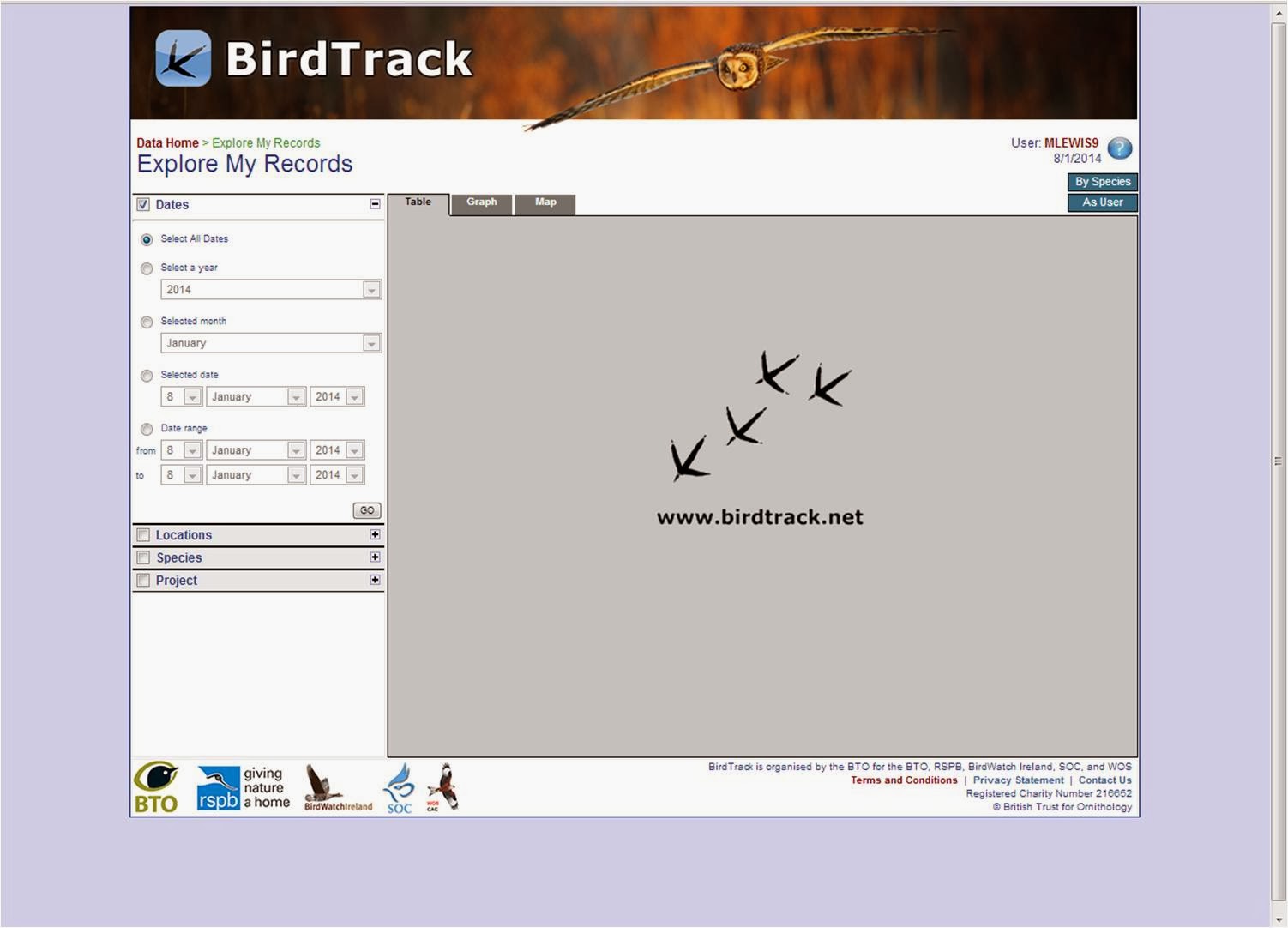Enable the Locations filter checkbox
The height and width of the screenshot is (928, 1288).
click(x=143, y=535)
